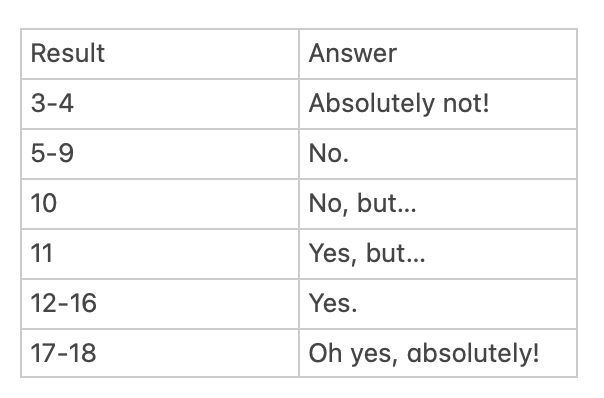Image resolution: width=604 pixels, height=398 pixels.
Task: Click the Result column header cell
Action: [160, 54]
